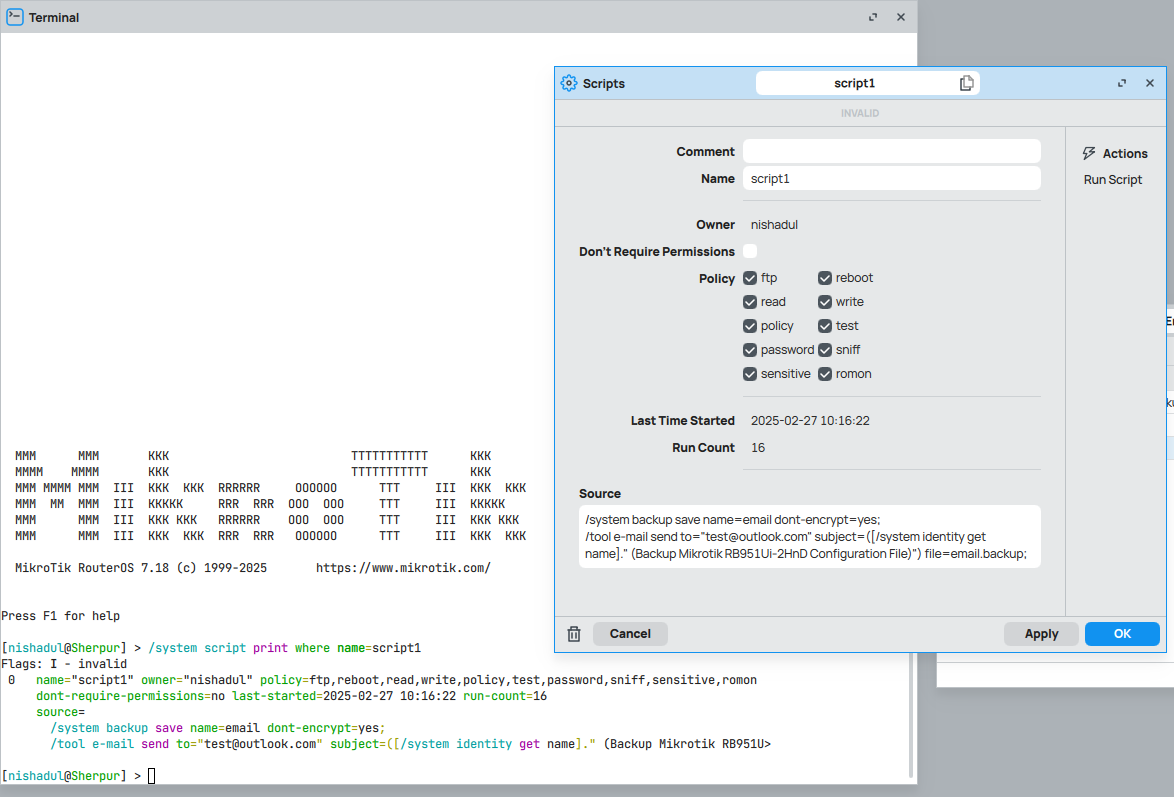The image size is (1174, 797).
Task: Click the trash delete icon in Scripts dialog
Action: [x=574, y=634]
